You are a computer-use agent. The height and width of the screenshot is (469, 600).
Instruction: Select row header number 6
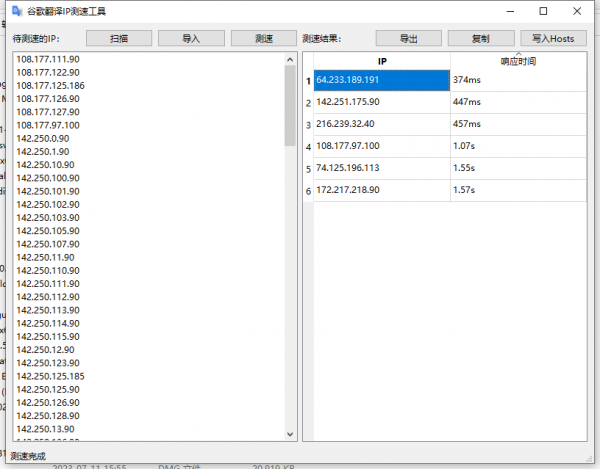point(308,191)
